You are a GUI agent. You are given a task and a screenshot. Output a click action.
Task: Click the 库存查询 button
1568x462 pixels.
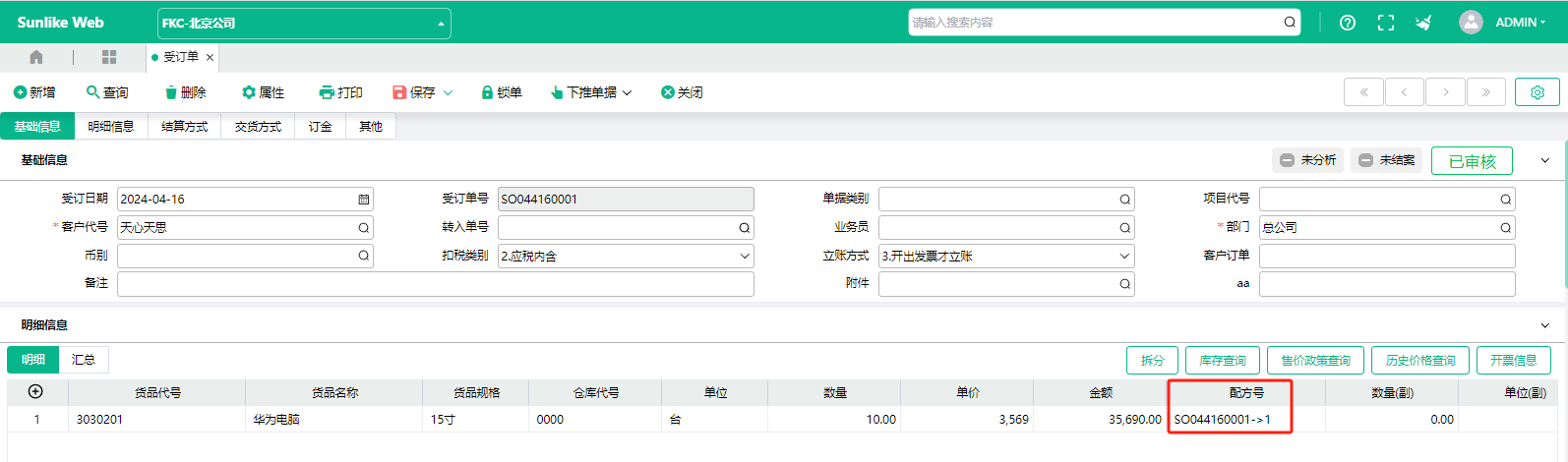click(1223, 361)
